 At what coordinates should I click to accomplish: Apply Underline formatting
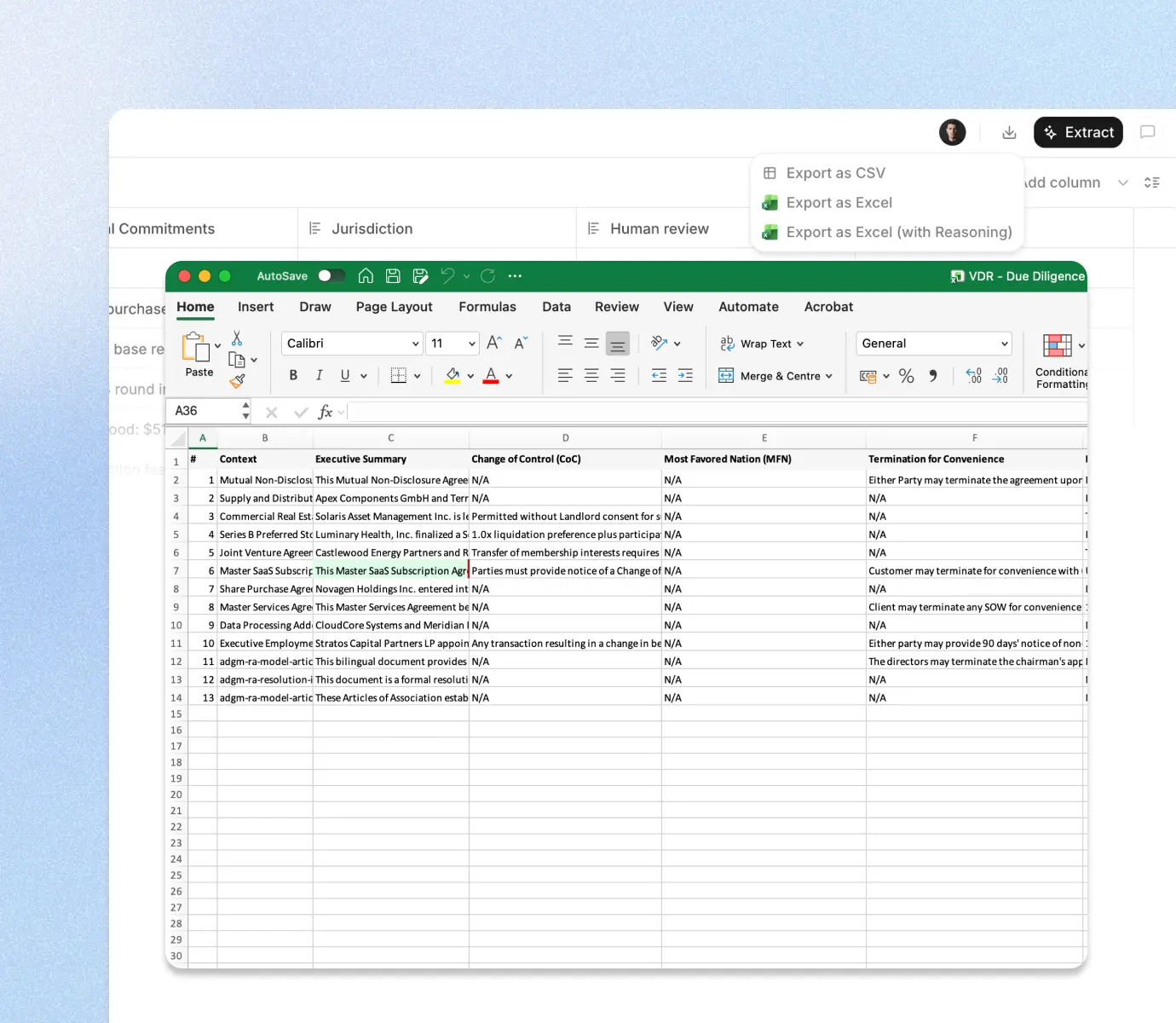[345, 375]
